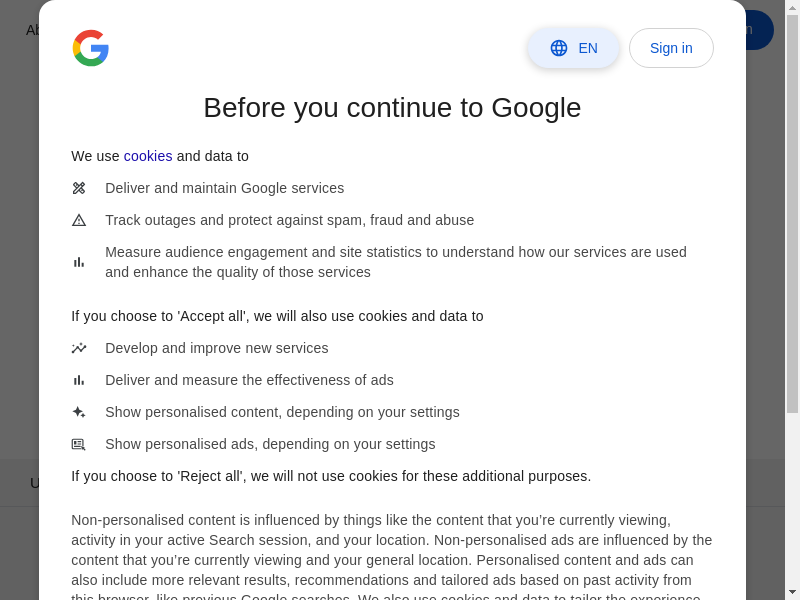Click the tools icon beside 'Deliver and maintain Google services'
800x600 pixels.
click(79, 188)
